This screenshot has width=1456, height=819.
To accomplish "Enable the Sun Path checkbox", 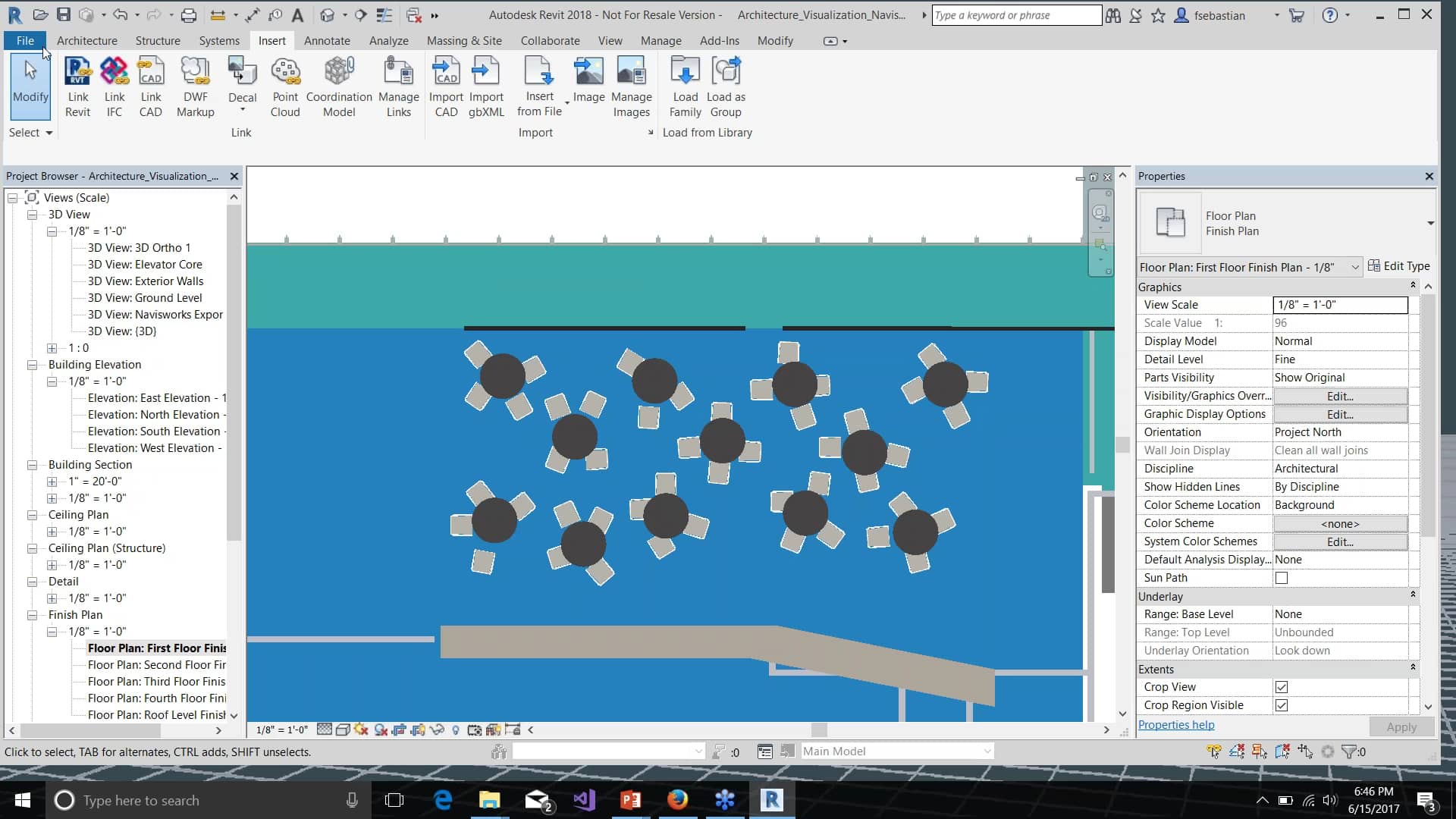I will (x=1282, y=578).
